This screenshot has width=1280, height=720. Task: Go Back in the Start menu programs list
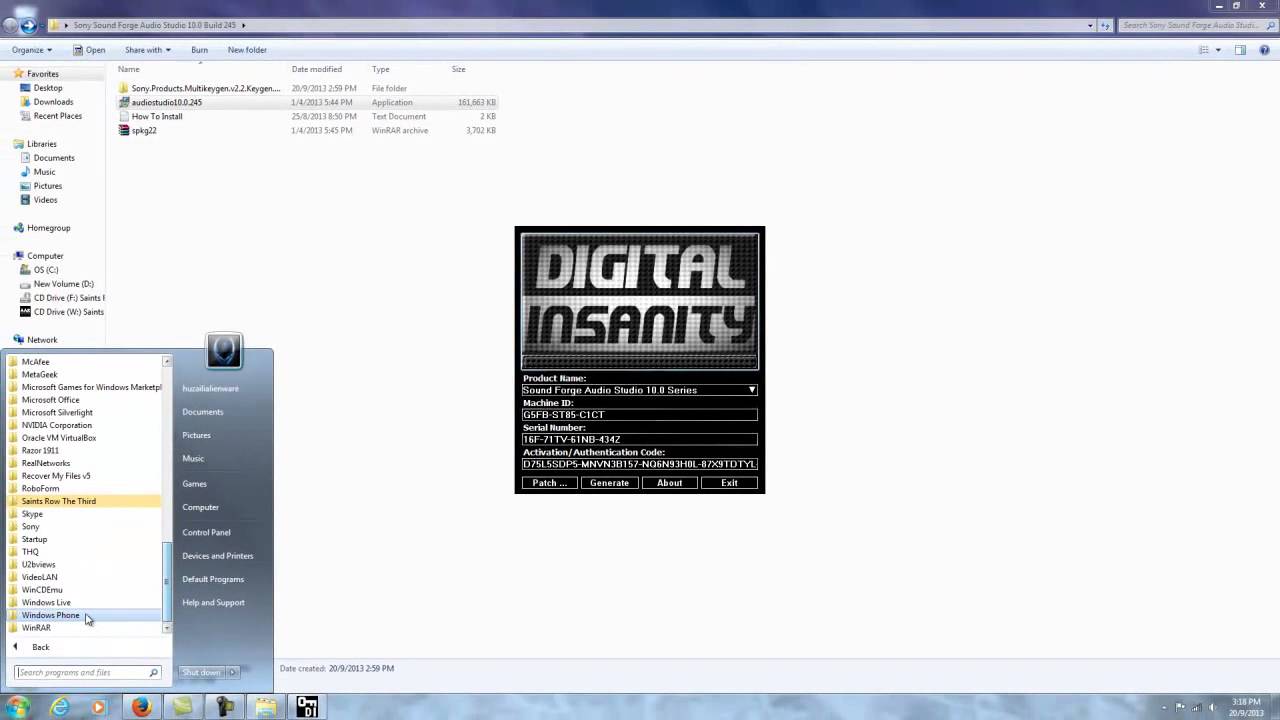[40, 647]
